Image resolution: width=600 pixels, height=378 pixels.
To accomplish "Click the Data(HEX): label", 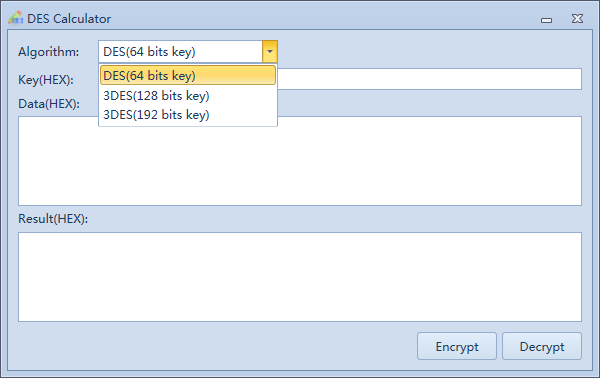I will pyautogui.click(x=49, y=104).
